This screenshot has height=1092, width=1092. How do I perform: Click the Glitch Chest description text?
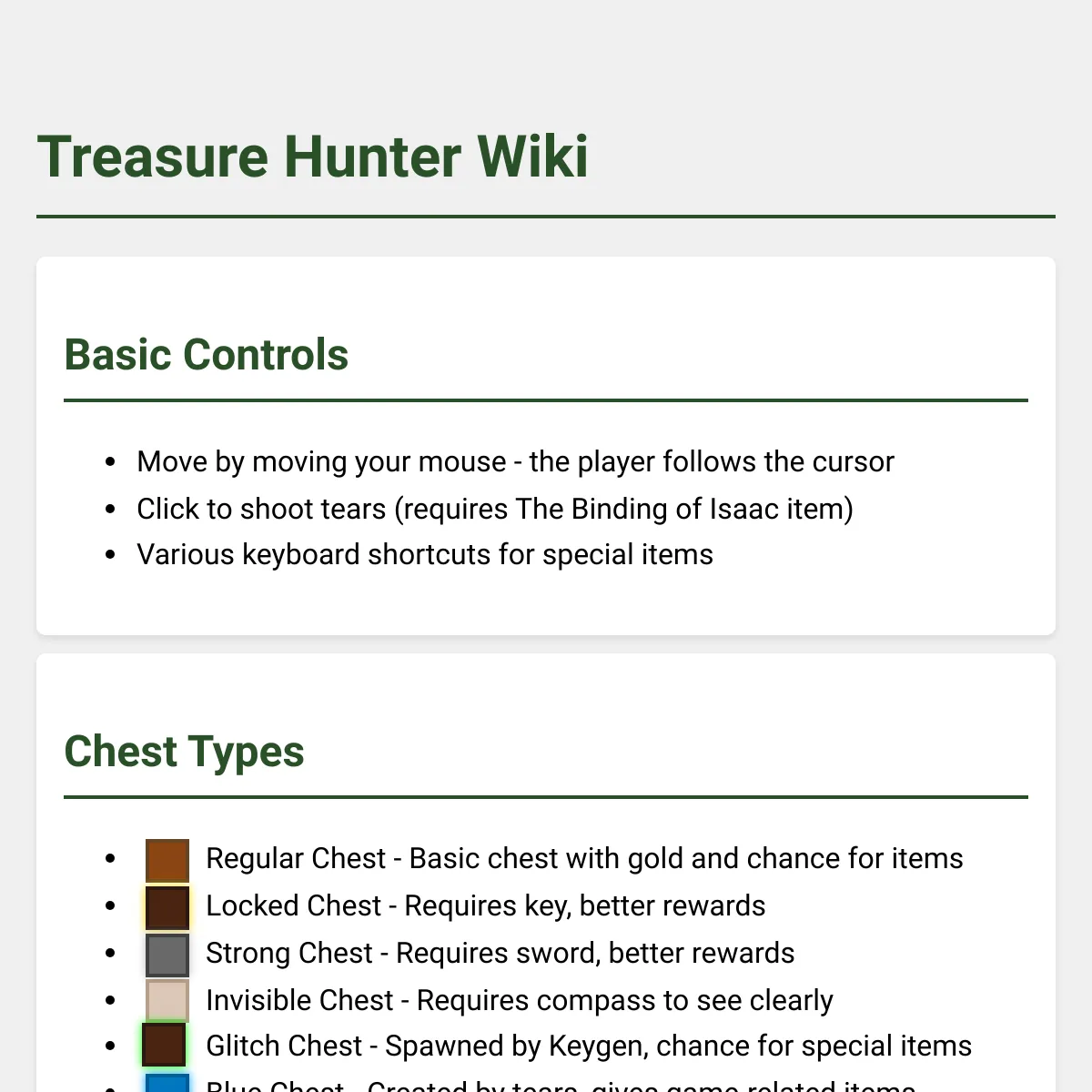tap(589, 1046)
